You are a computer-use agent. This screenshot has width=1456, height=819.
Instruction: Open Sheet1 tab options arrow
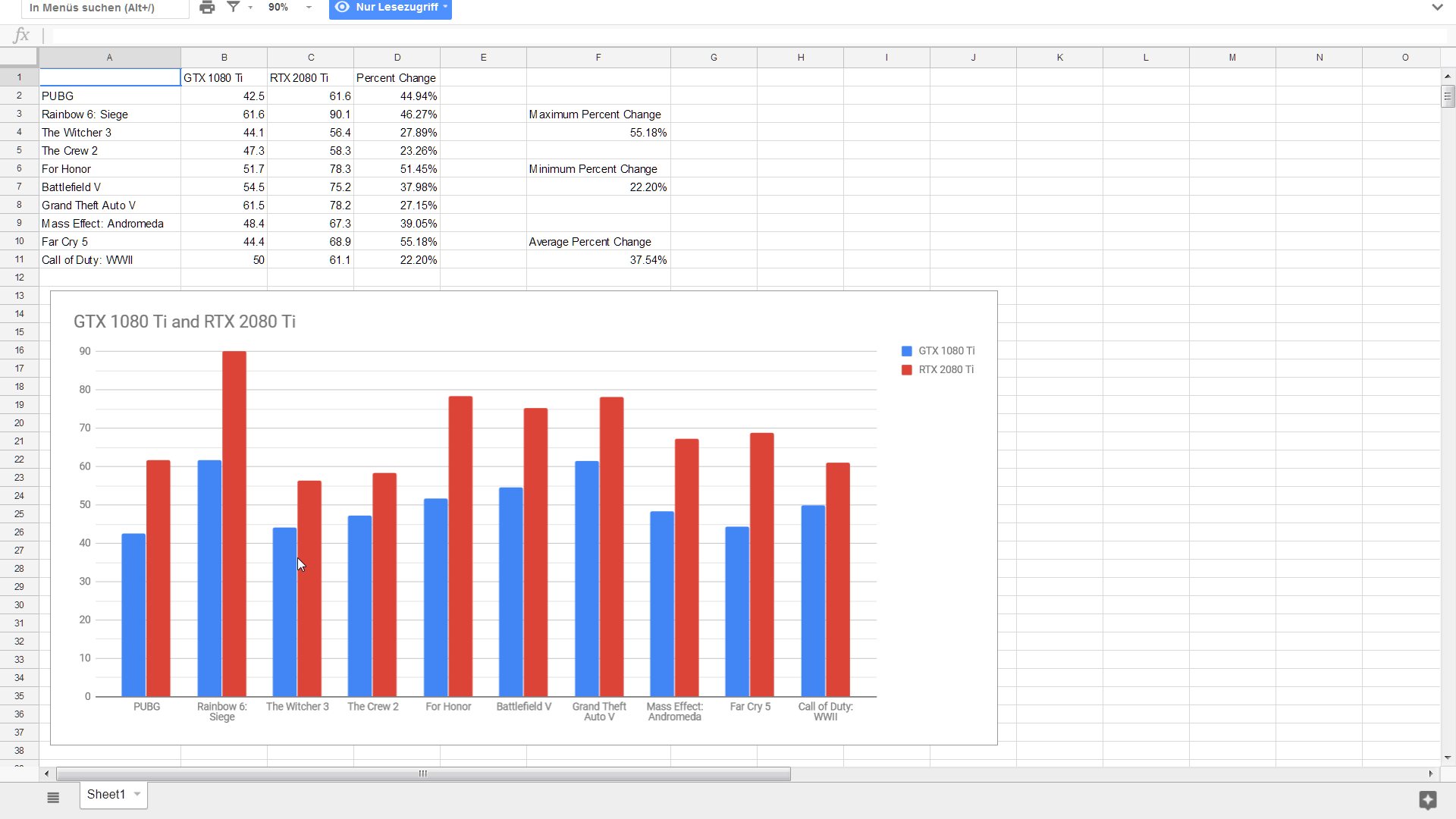pyautogui.click(x=137, y=794)
